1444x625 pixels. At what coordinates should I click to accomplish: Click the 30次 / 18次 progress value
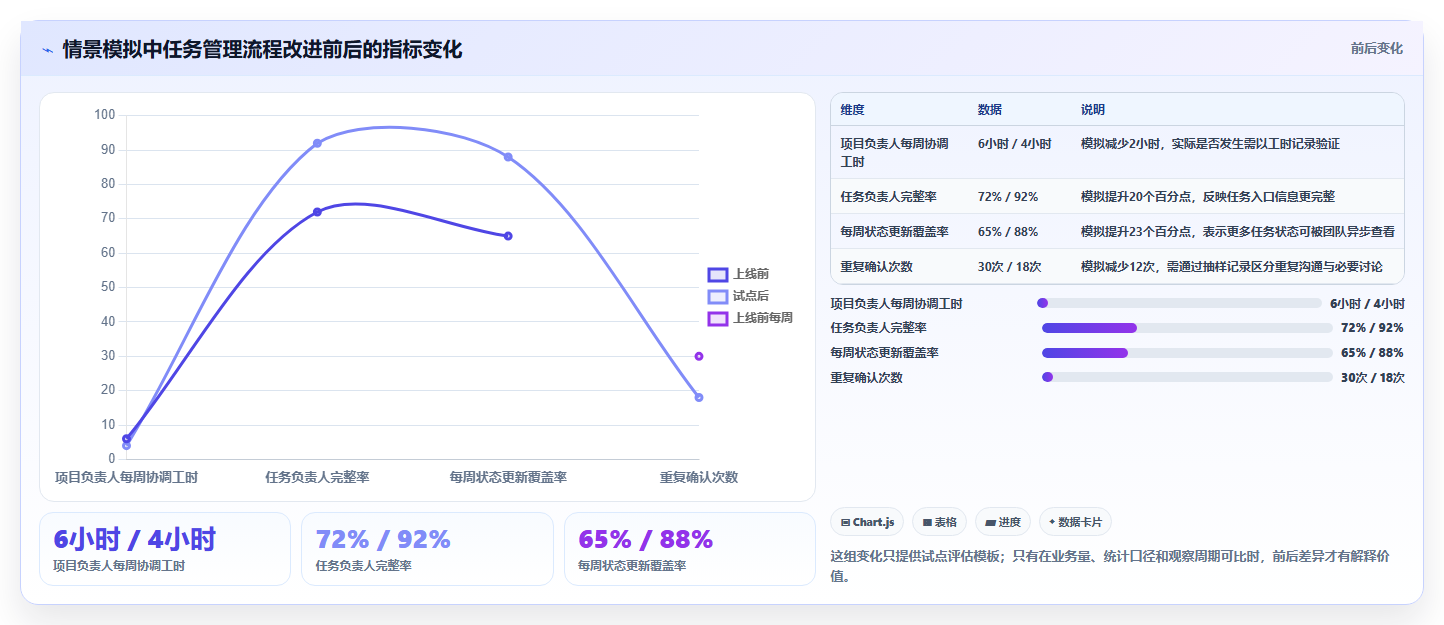pos(1372,377)
